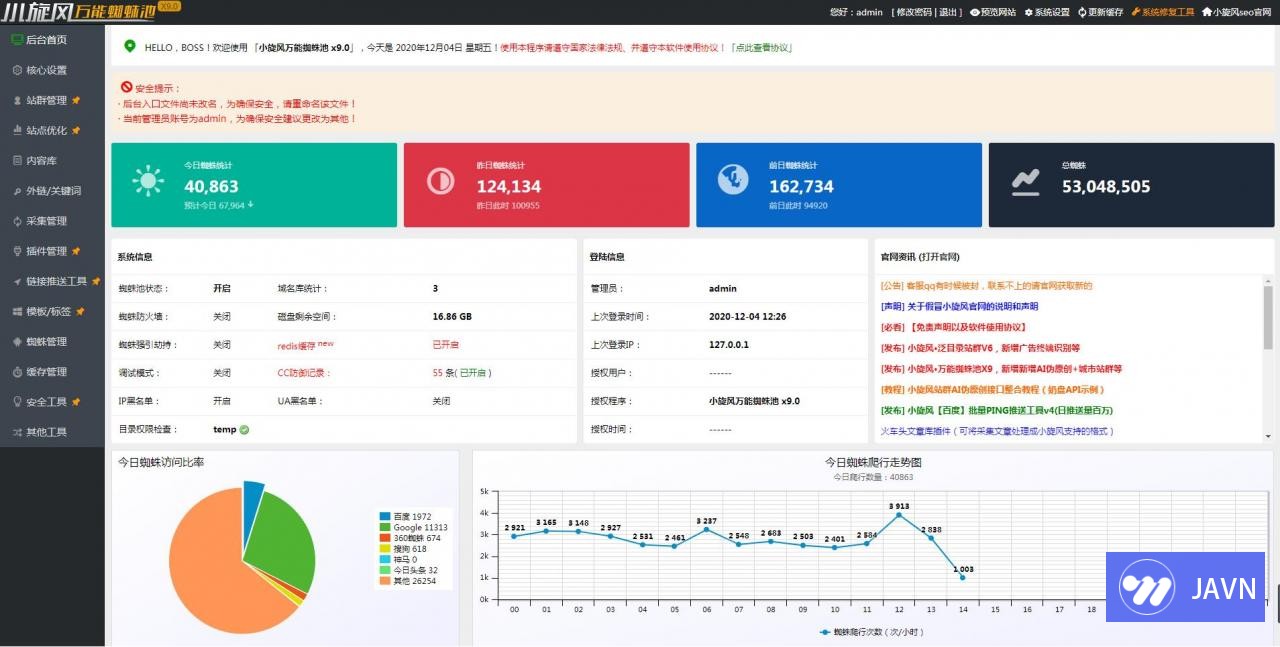Click the 16.86 GB disk space value
The height and width of the screenshot is (647, 1280).
coord(452,316)
